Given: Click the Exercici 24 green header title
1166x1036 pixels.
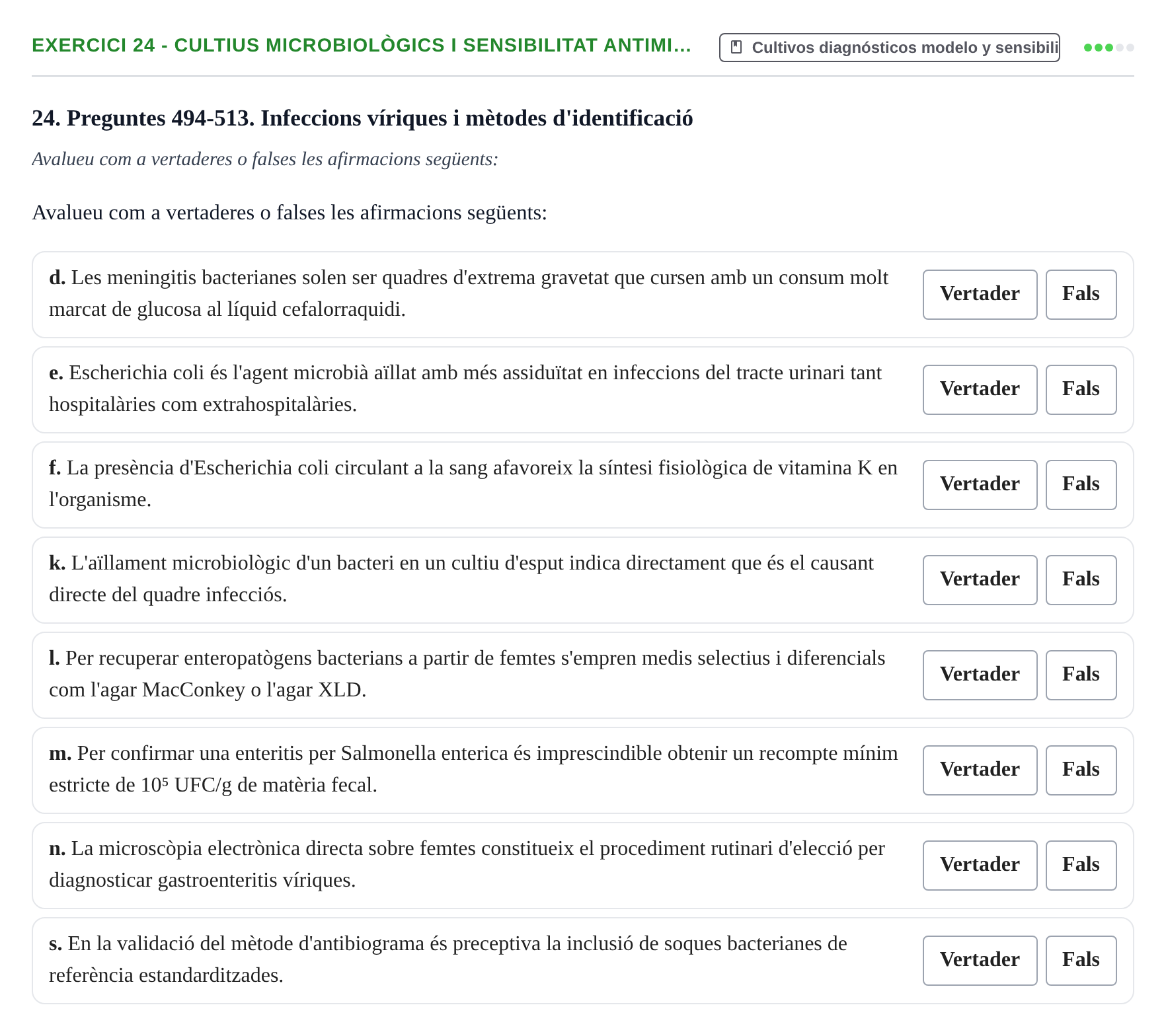Looking at the screenshot, I should point(362,45).
